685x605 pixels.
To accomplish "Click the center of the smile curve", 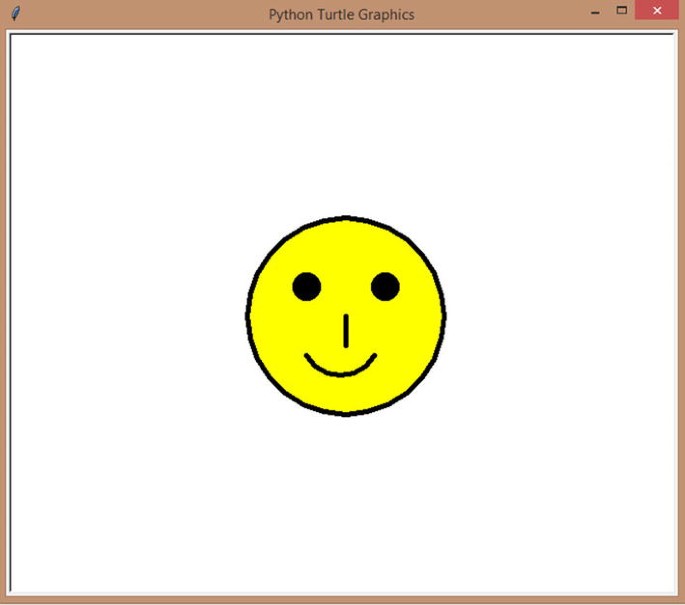I will (x=341, y=374).
